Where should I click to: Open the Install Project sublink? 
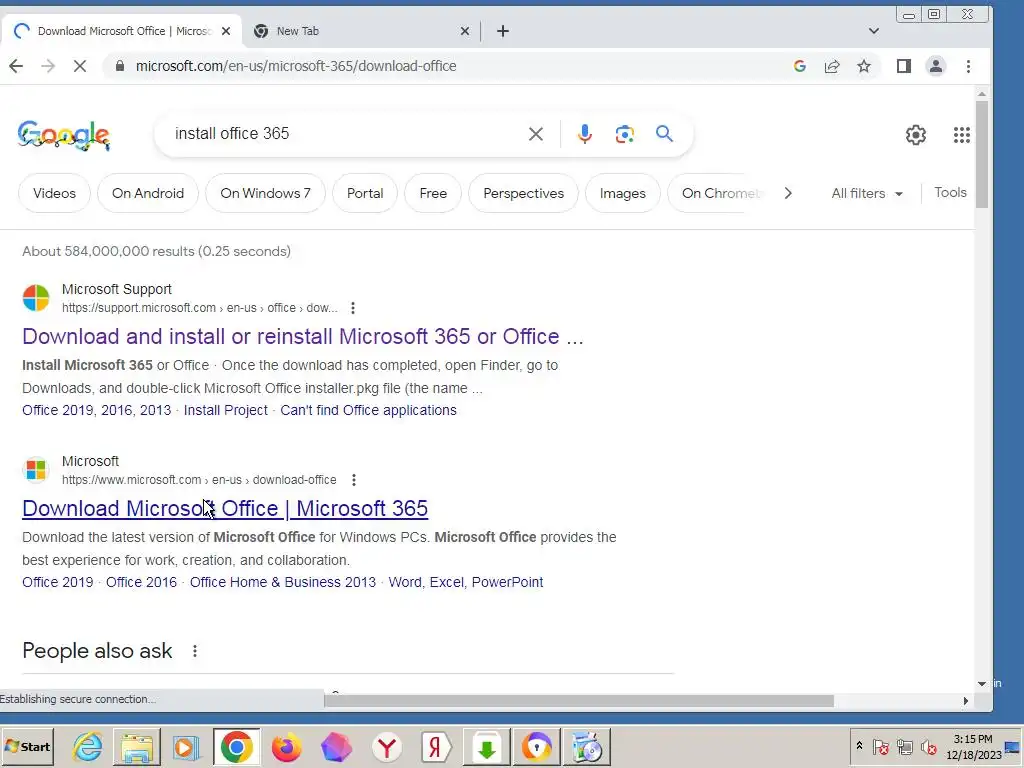pos(225,410)
